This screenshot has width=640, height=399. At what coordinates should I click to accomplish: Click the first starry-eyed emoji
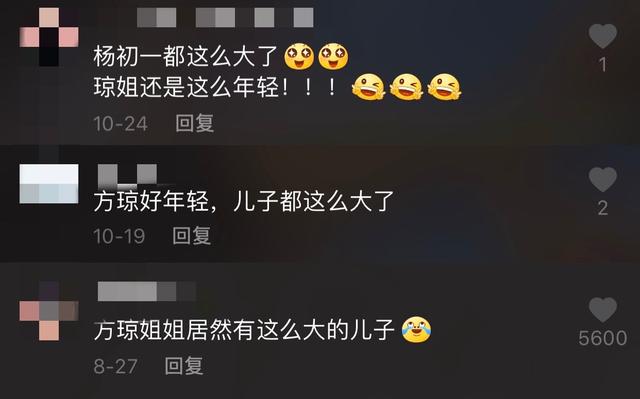(x=299, y=56)
